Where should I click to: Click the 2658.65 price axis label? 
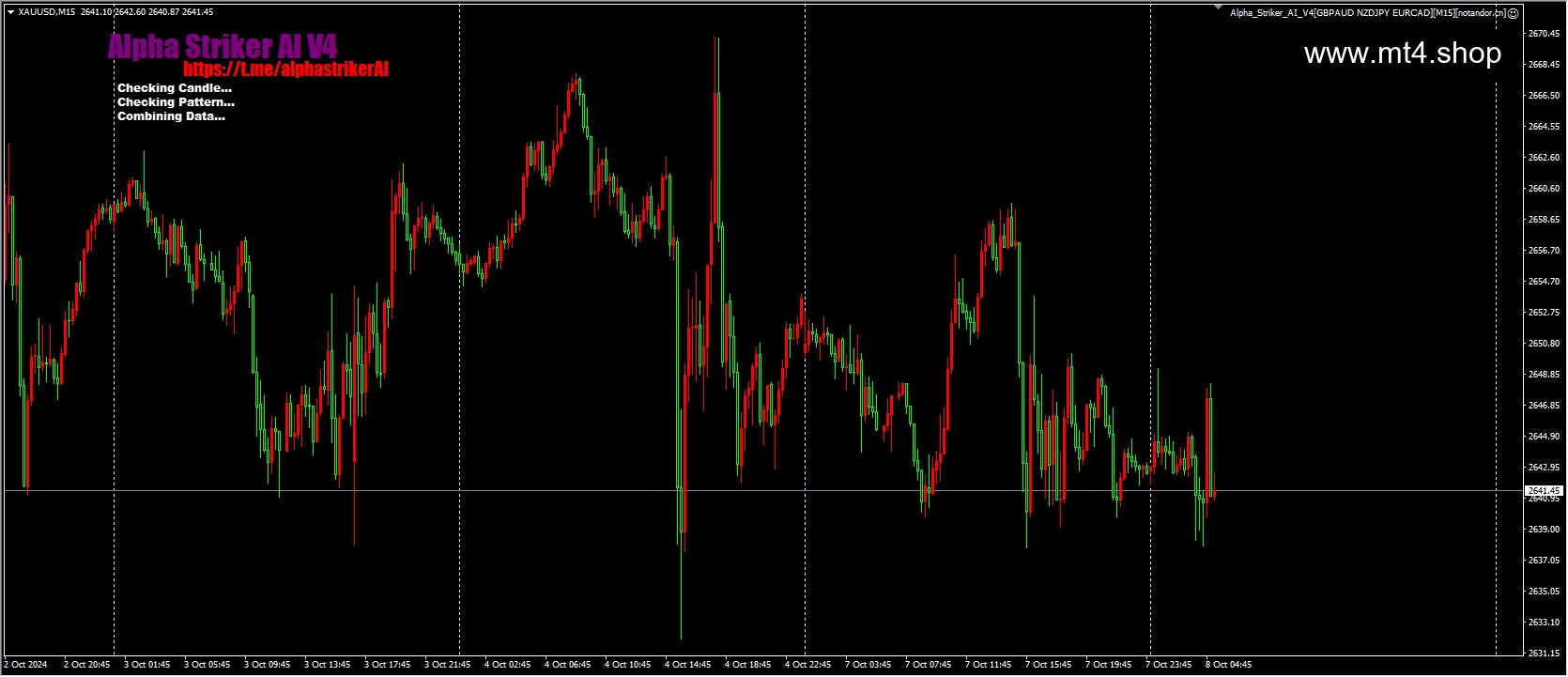click(1544, 220)
